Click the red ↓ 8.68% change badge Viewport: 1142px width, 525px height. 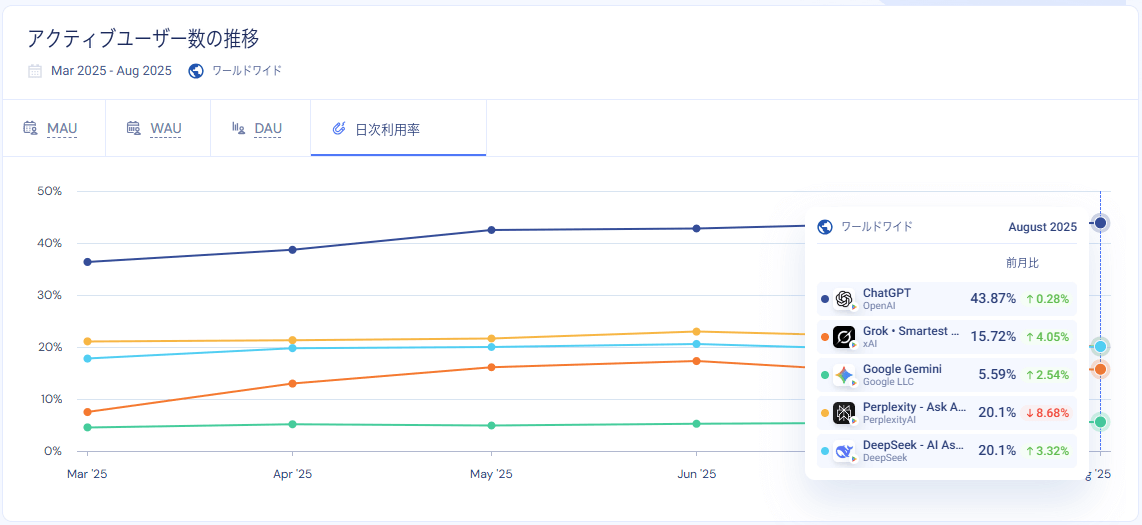1047,413
